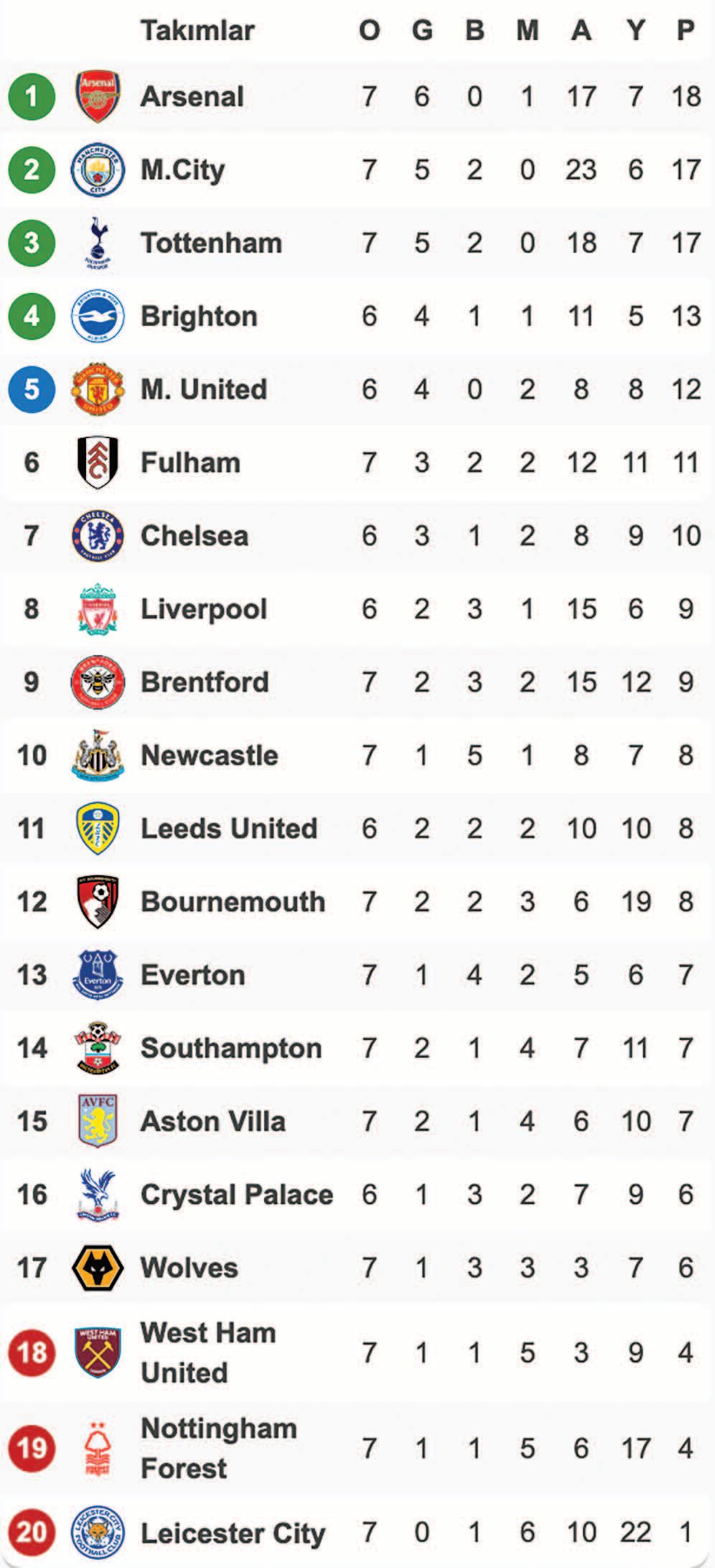
Task: Click the Arsenal club crest
Action: [98, 96]
